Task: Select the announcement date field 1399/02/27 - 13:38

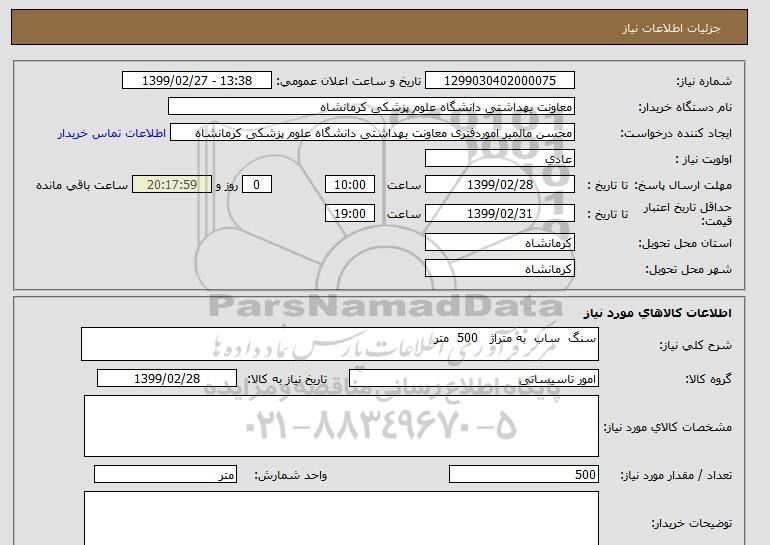Action: point(196,81)
